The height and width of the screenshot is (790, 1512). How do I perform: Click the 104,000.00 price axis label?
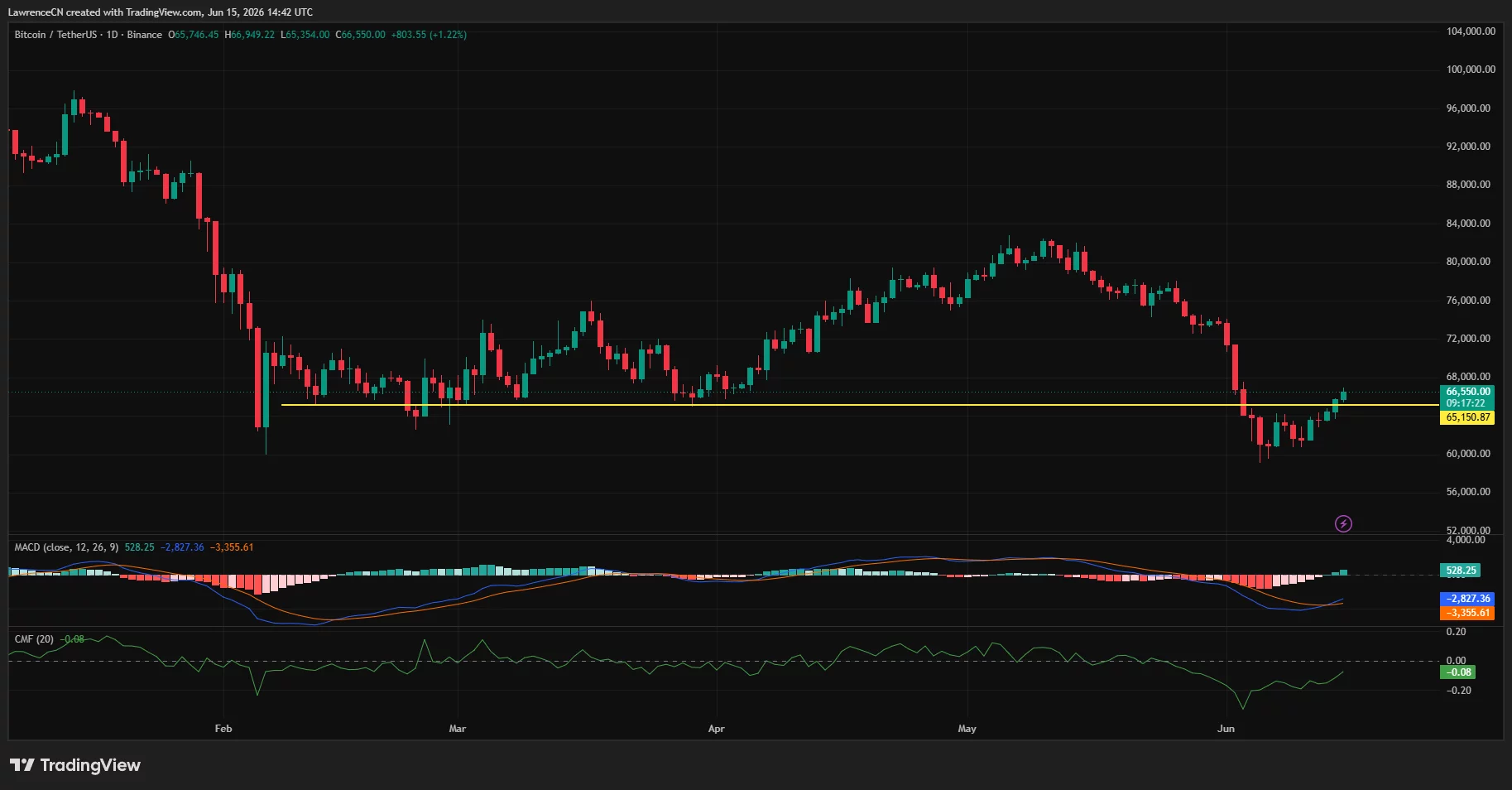tap(1471, 31)
